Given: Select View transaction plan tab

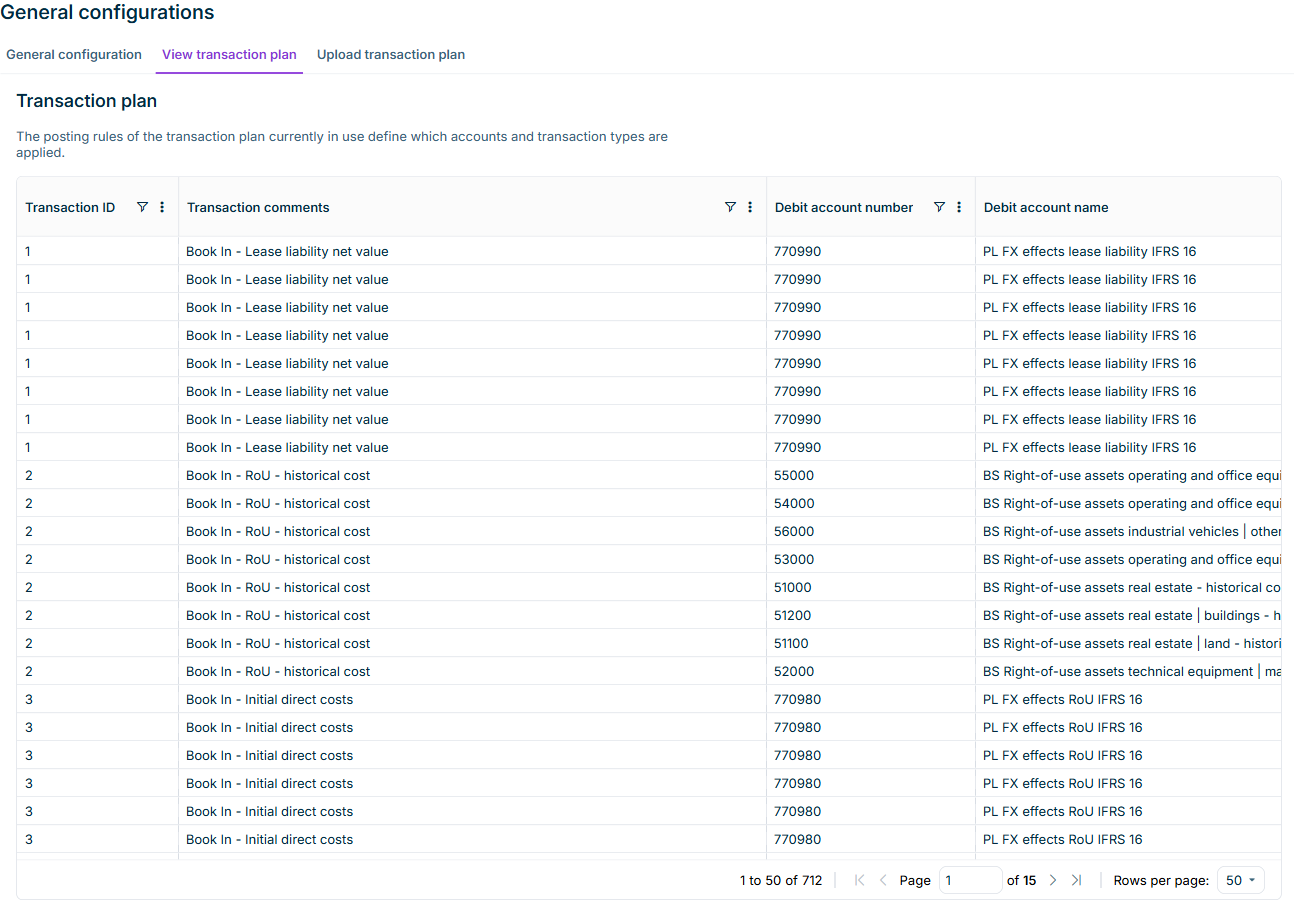Looking at the screenshot, I should click(229, 55).
